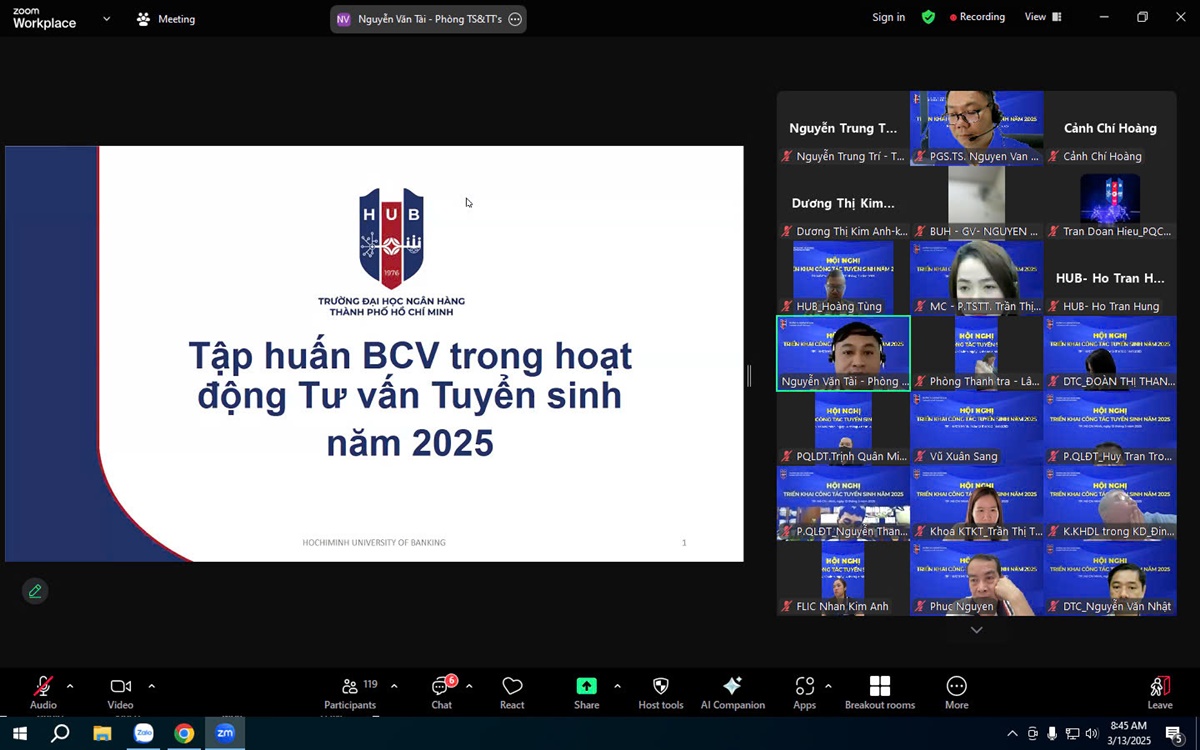Open Zoom Workplace dropdown arrow
Viewport: 1200px width, 750px height.
[107, 19]
